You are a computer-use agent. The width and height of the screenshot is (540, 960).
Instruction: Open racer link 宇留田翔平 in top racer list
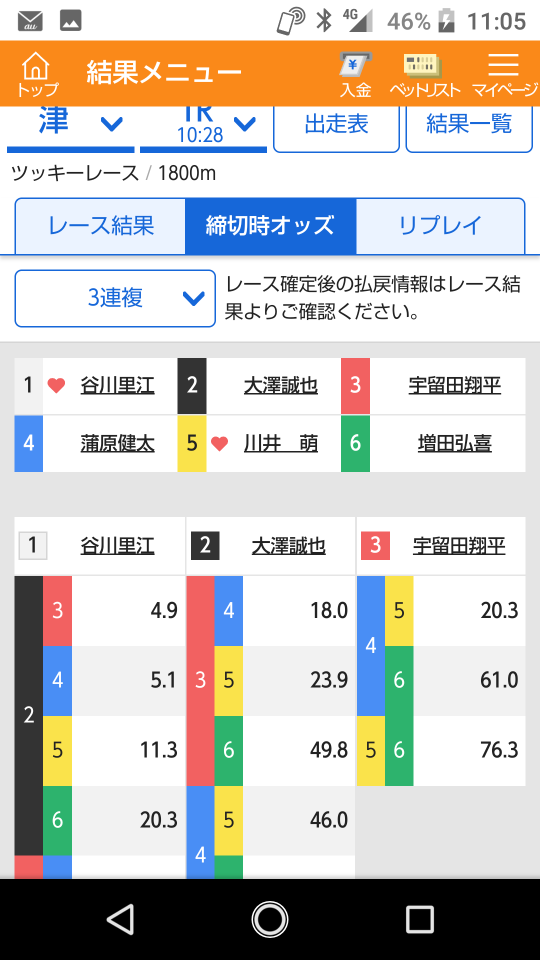(x=455, y=386)
